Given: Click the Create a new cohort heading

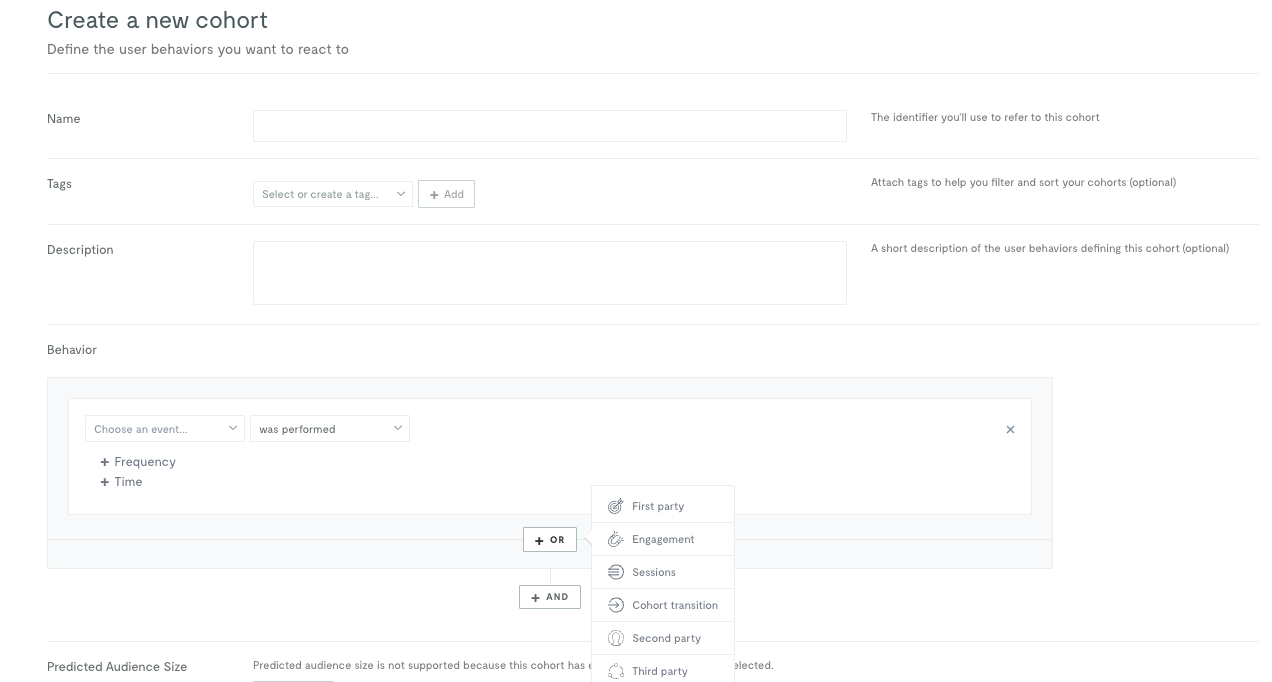Looking at the screenshot, I should (157, 20).
